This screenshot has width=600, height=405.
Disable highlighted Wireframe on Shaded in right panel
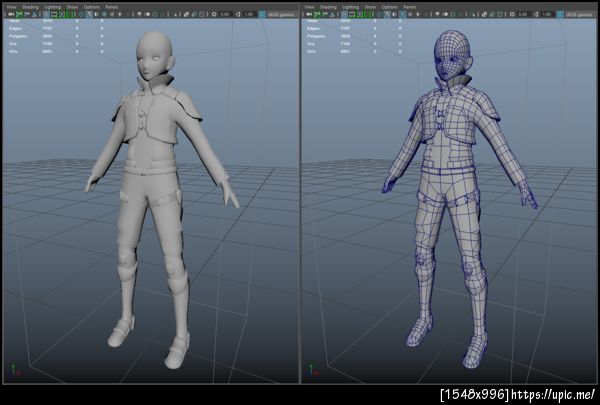[402, 15]
